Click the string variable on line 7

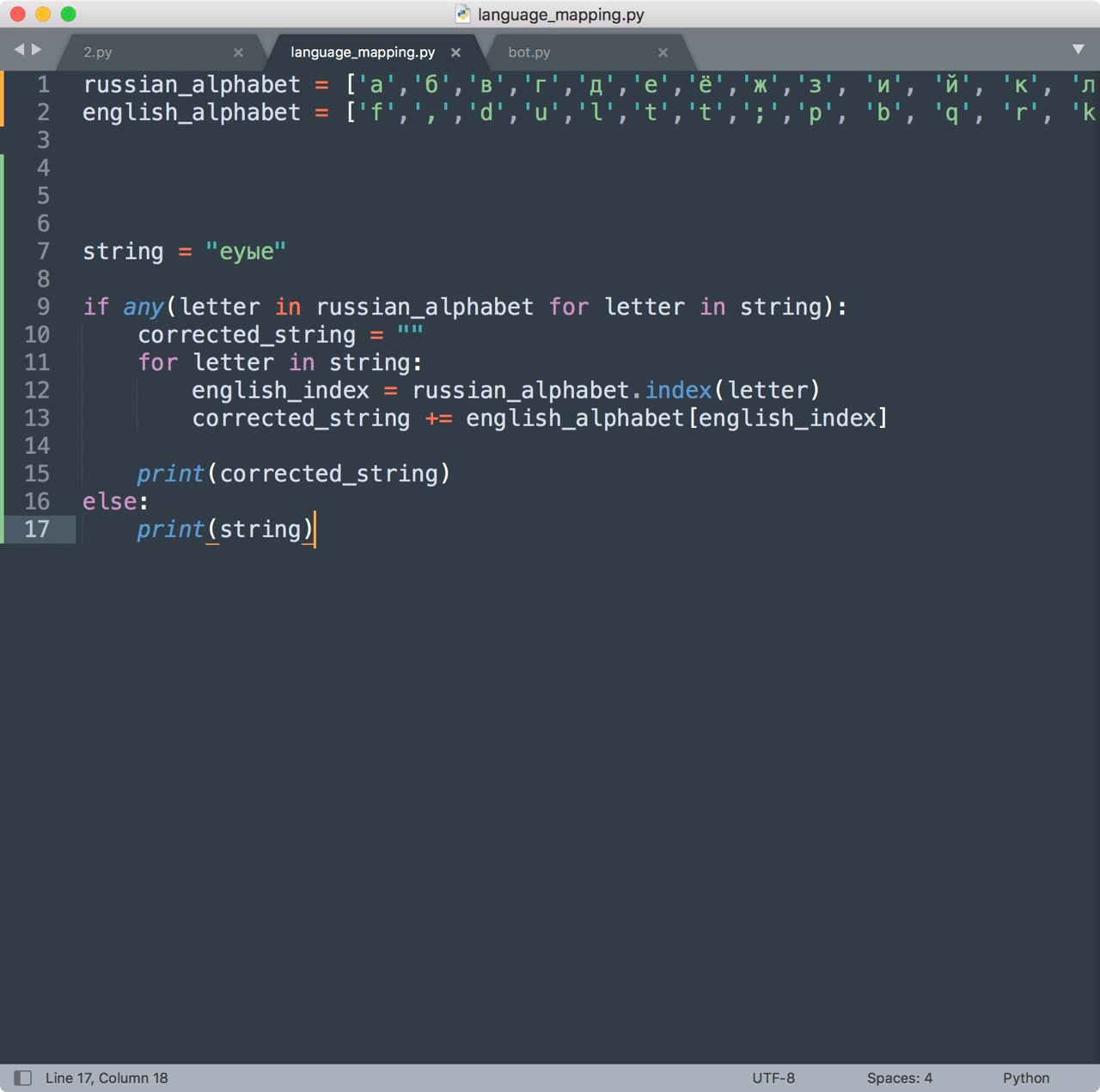tap(123, 251)
